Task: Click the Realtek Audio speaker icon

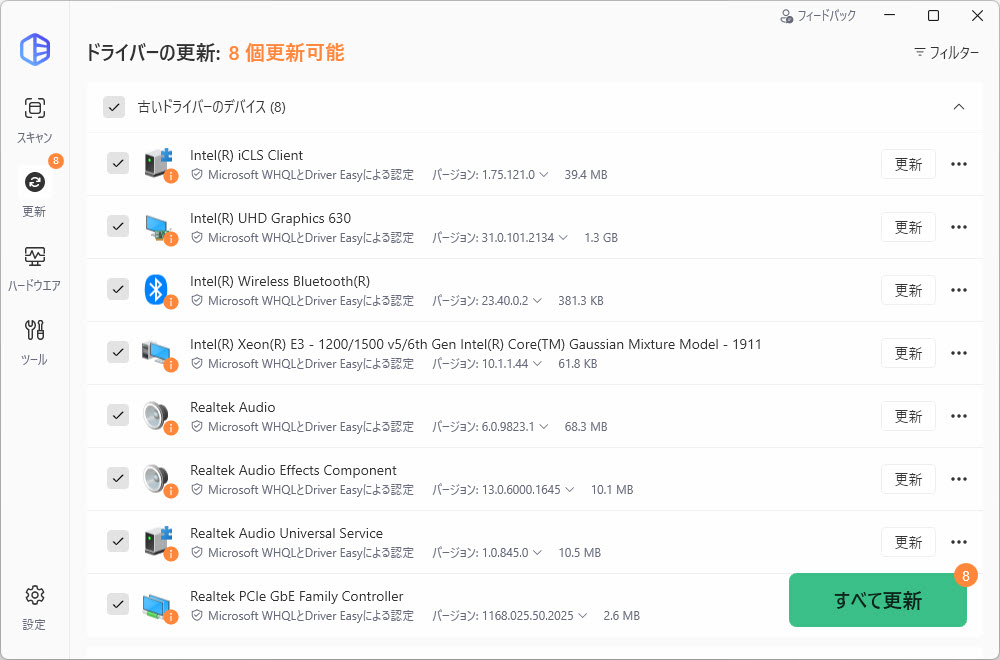Action: coord(159,416)
